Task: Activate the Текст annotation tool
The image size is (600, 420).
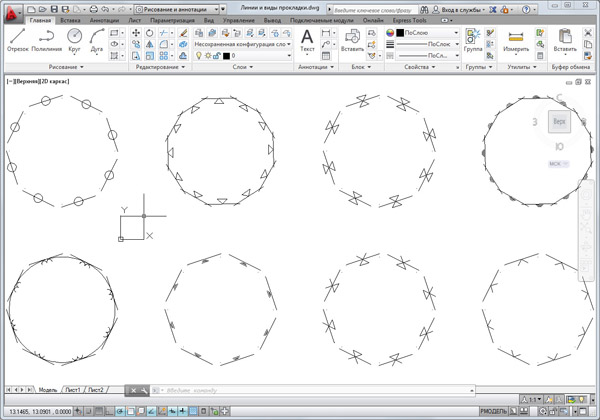Action: click(307, 40)
